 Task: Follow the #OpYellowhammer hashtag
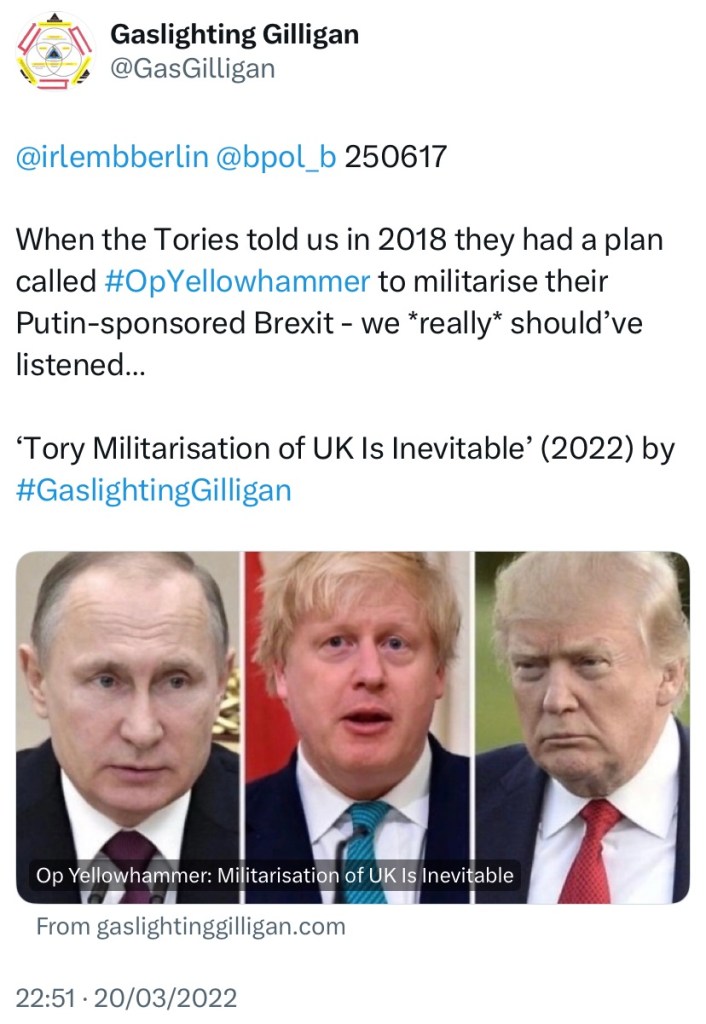coord(237,281)
